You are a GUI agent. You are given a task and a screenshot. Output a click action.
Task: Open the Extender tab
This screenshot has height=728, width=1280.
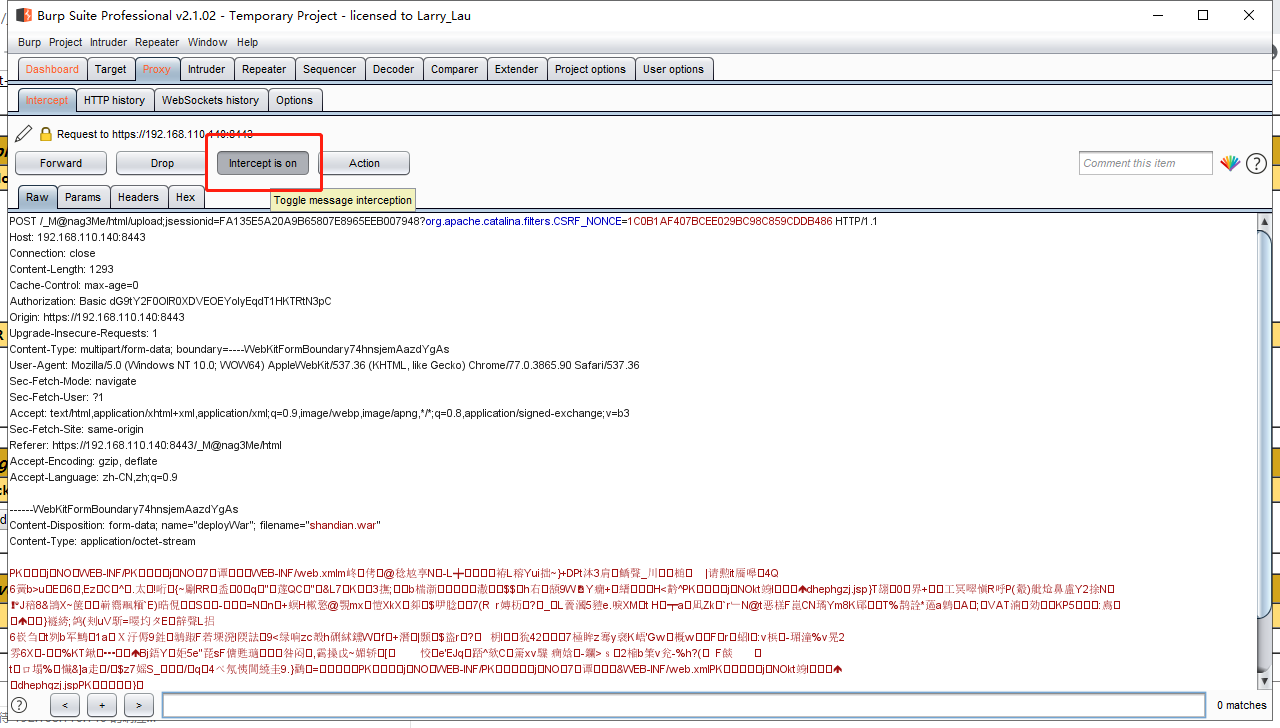pyautogui.click(x=517, y=69)
